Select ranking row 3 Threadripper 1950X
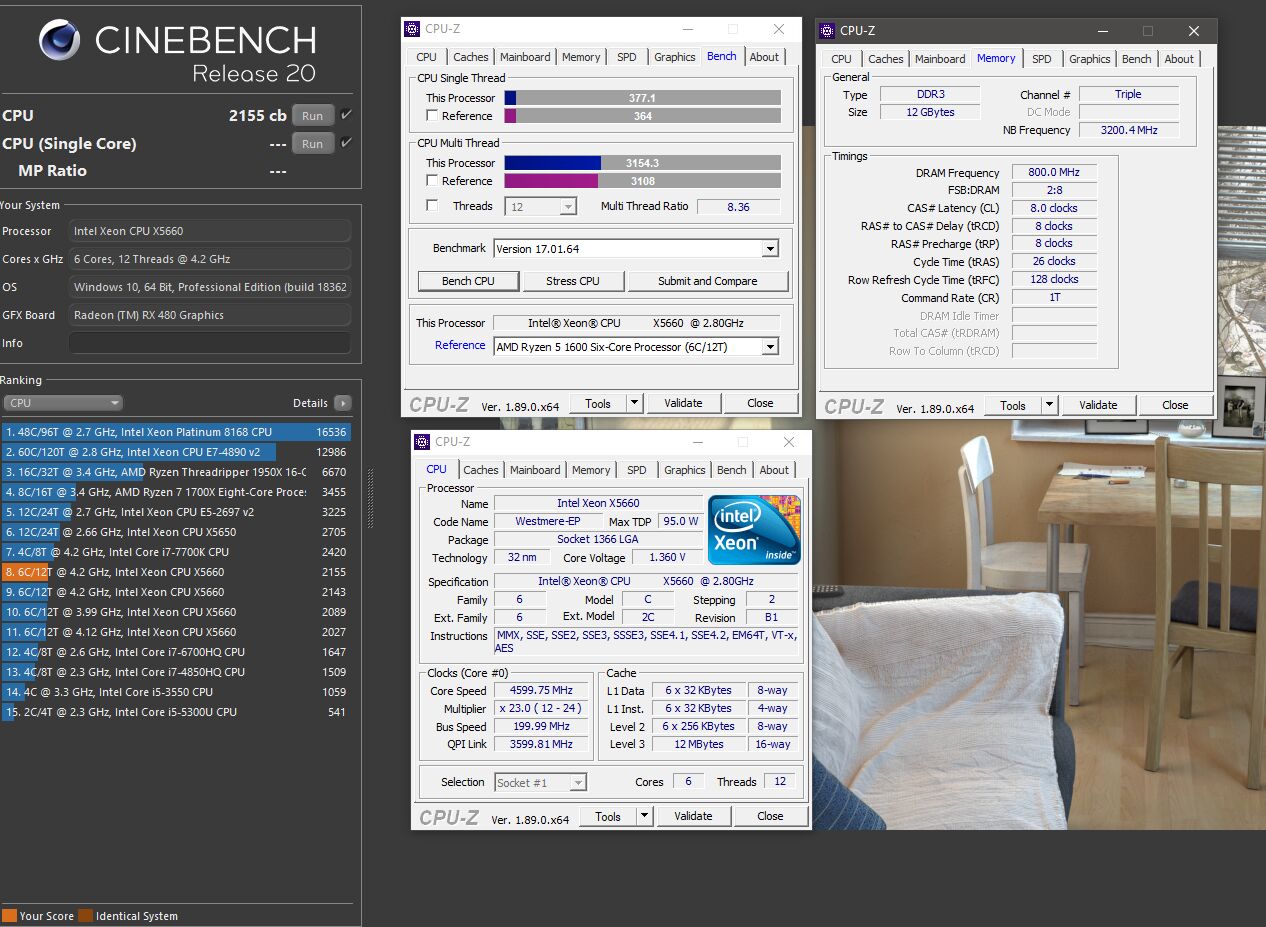Screen dimensions: 1266x927 (176, 472)
